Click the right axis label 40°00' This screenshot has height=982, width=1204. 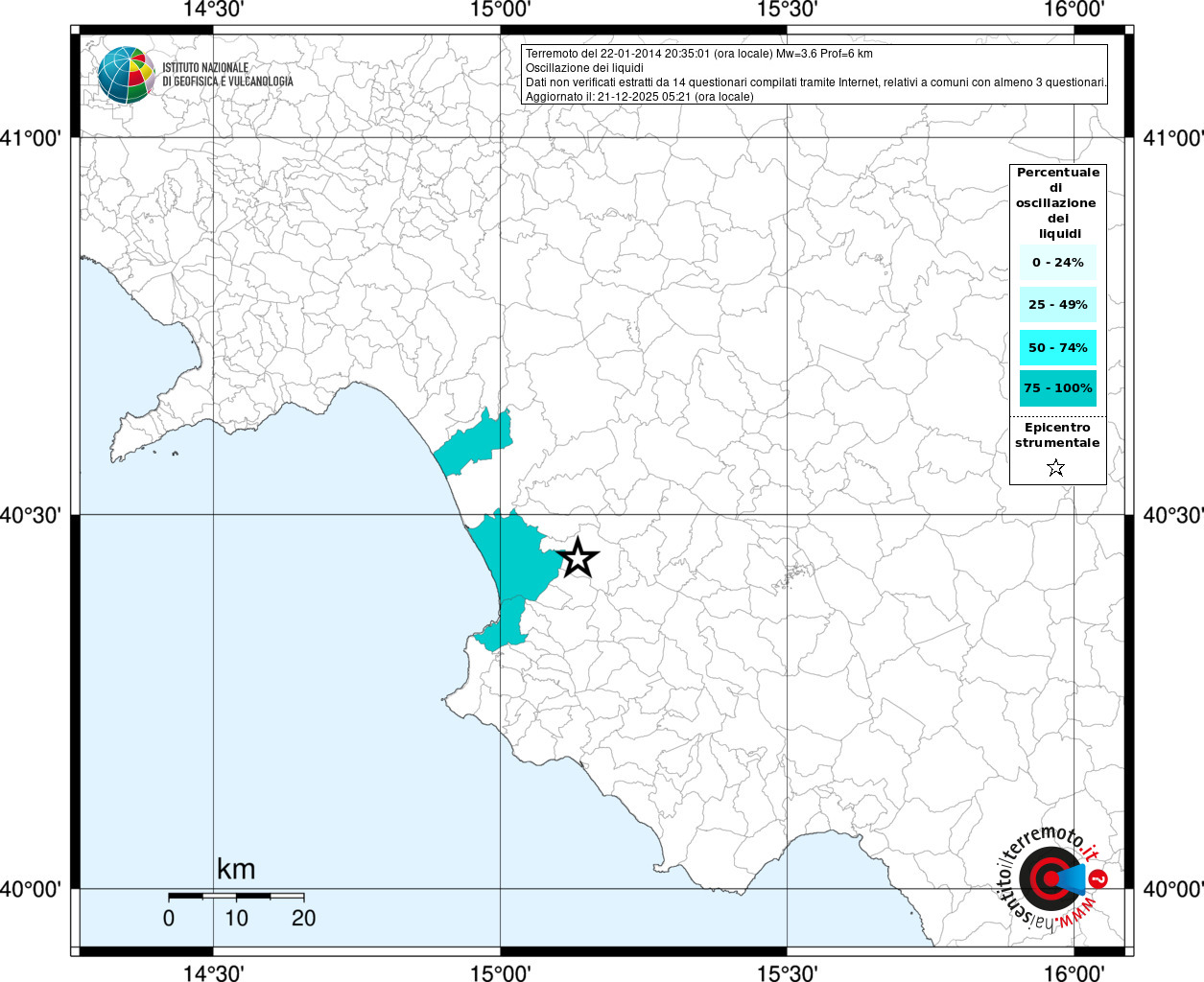pos(1173,889)
